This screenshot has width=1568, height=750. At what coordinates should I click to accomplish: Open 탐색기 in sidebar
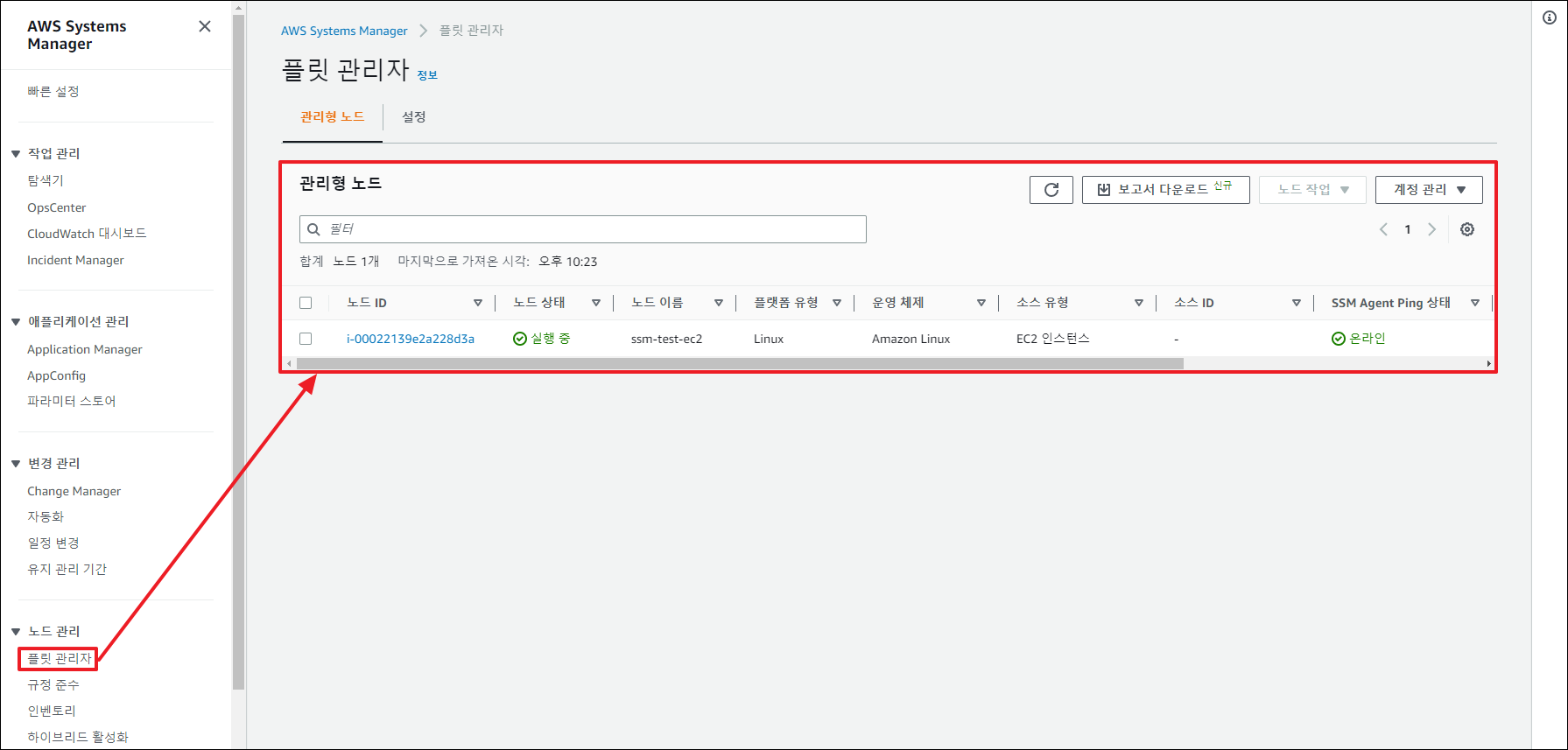46,181
